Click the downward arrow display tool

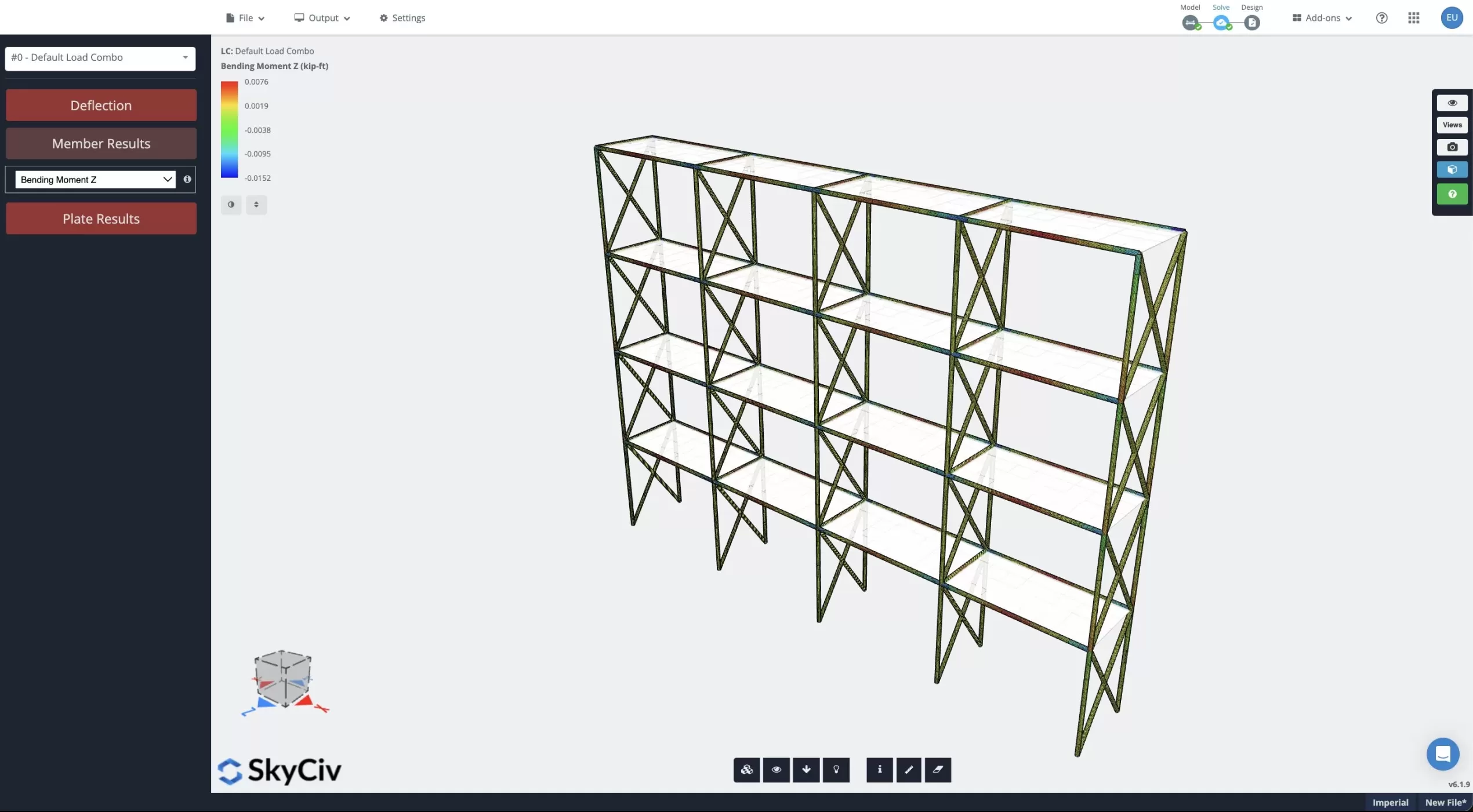coord(807,770)
